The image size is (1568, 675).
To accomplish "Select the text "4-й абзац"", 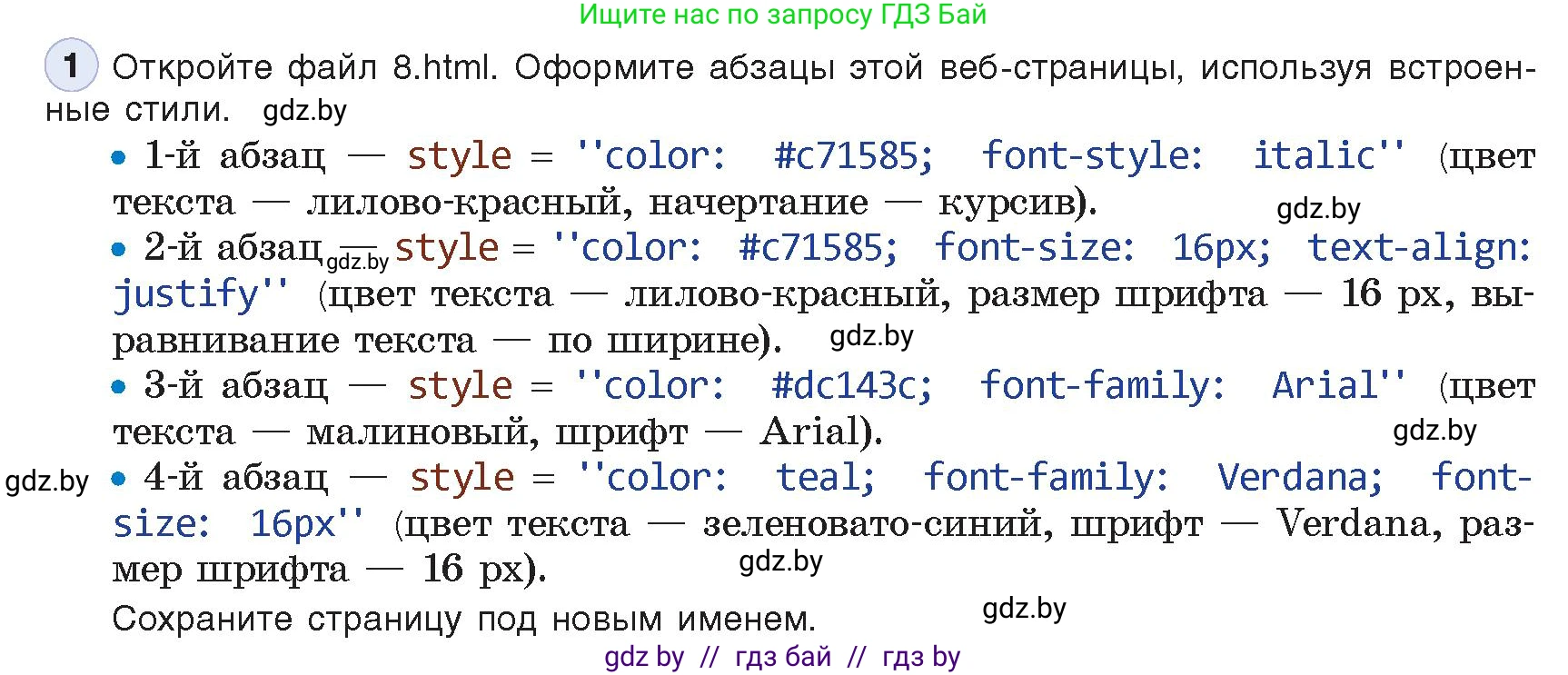I will pos(237,477).
